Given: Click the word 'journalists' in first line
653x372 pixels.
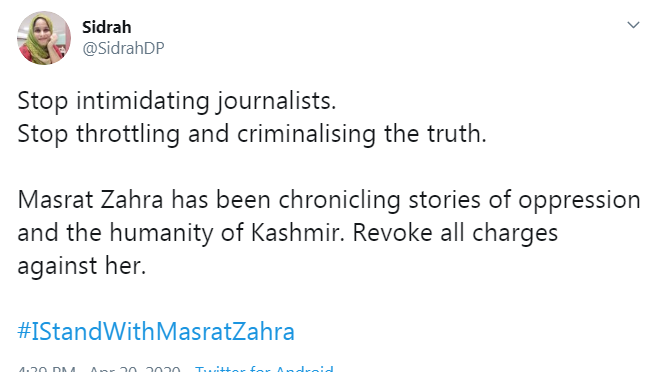Looking at the screenshot, I should [274, 101].
